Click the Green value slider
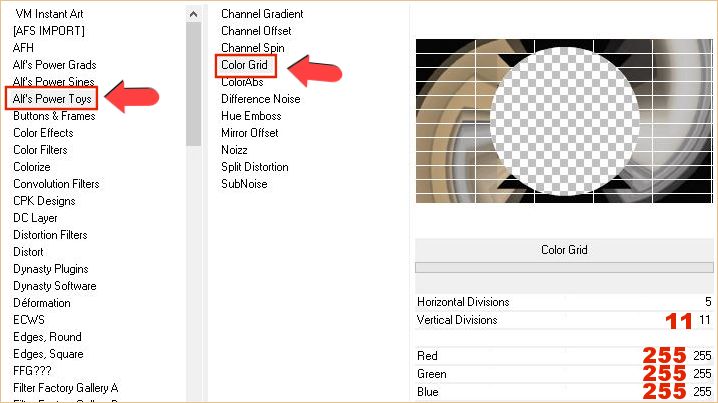Viewport: 718px width, 403px height. [x=600, y=374]
